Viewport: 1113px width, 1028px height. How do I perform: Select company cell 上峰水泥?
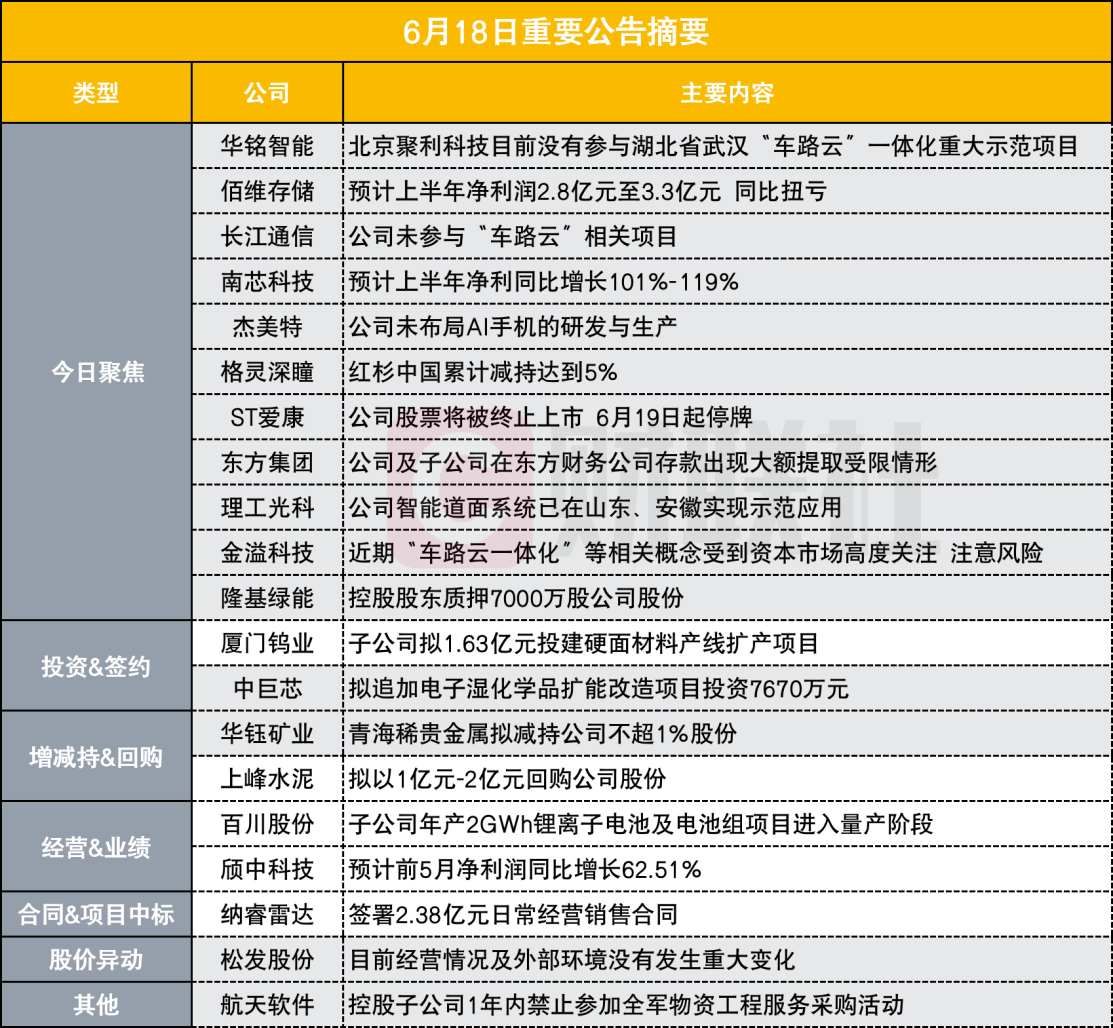(268, 779)
